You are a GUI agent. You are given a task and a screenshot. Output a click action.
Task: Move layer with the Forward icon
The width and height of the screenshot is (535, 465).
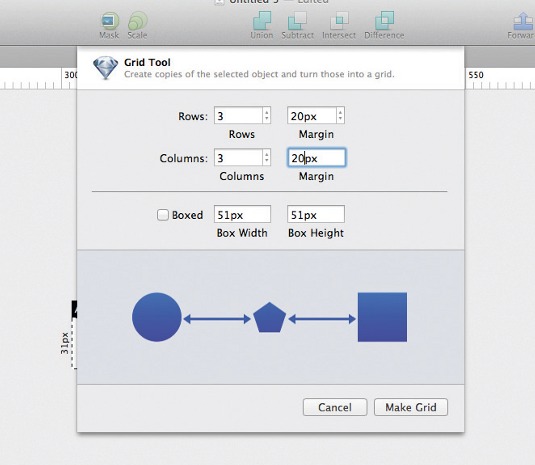tap(523, 20)
